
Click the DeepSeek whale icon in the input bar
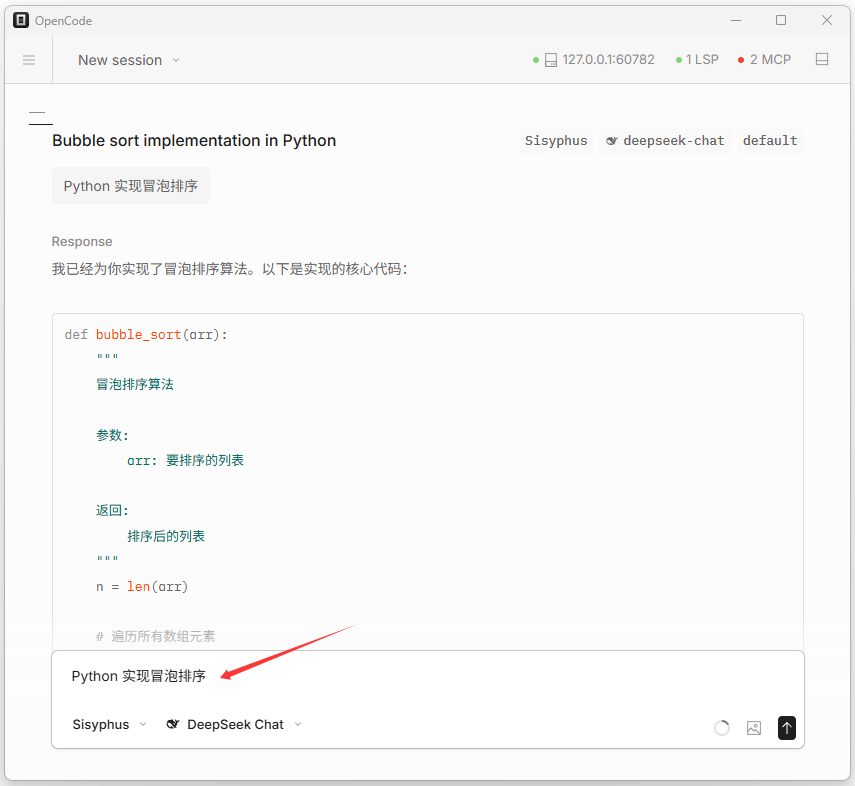pyautogui.click(x=173, y=725)
